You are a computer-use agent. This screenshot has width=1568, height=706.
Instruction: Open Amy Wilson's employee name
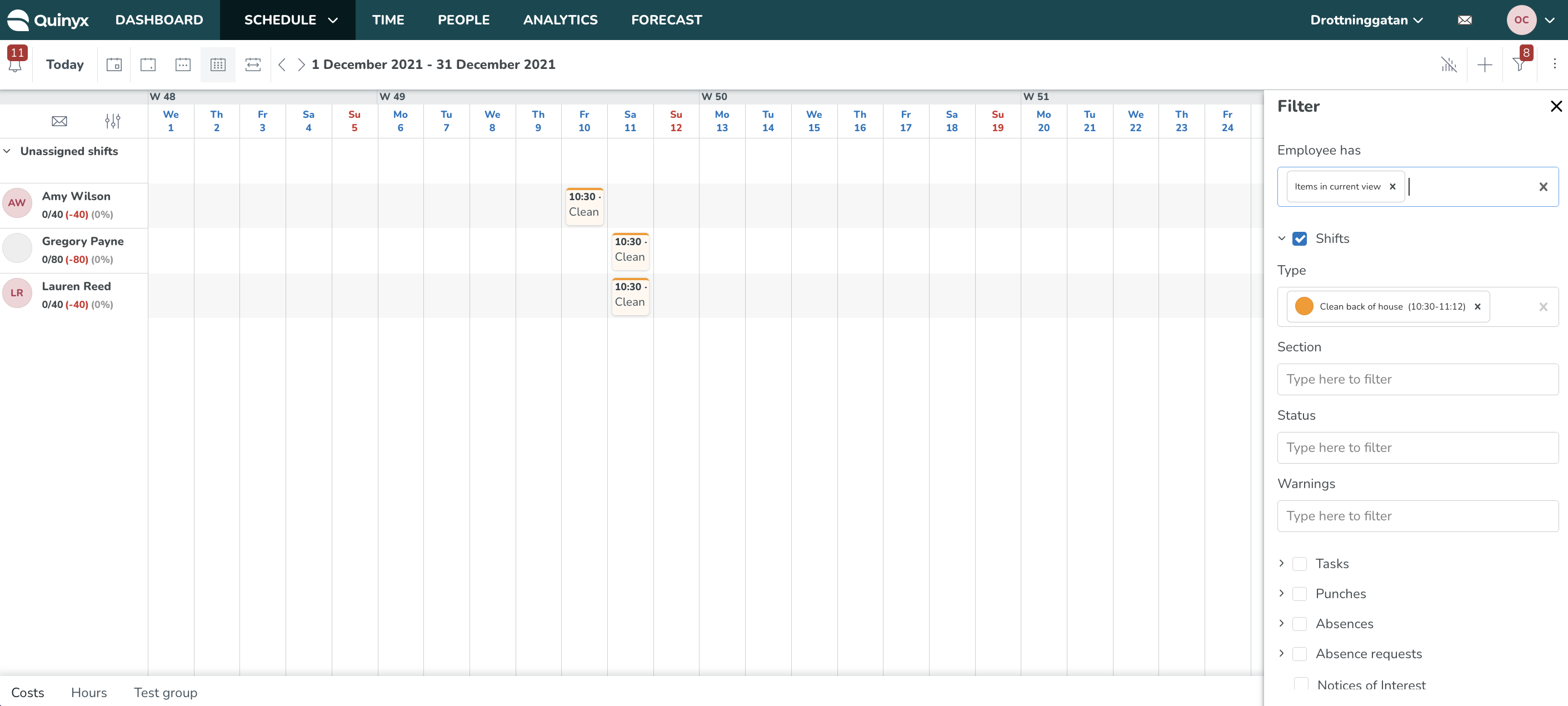tap(76, 197)
